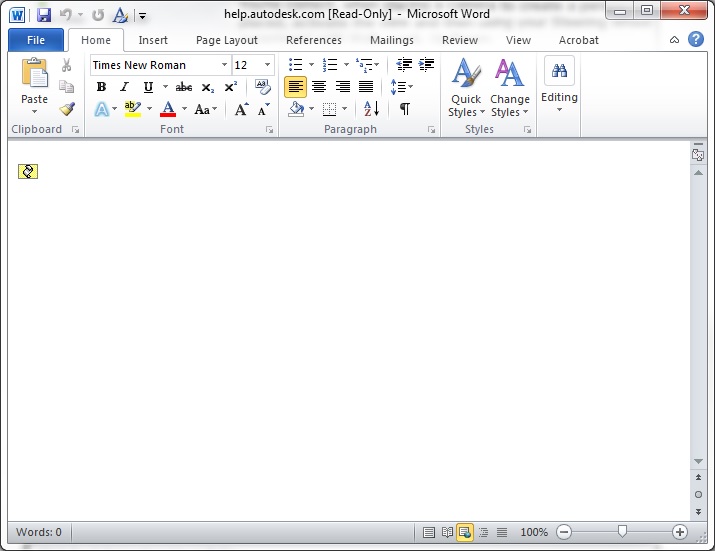
Task: Switch to Mailings tab
Action: pos(392,40)
